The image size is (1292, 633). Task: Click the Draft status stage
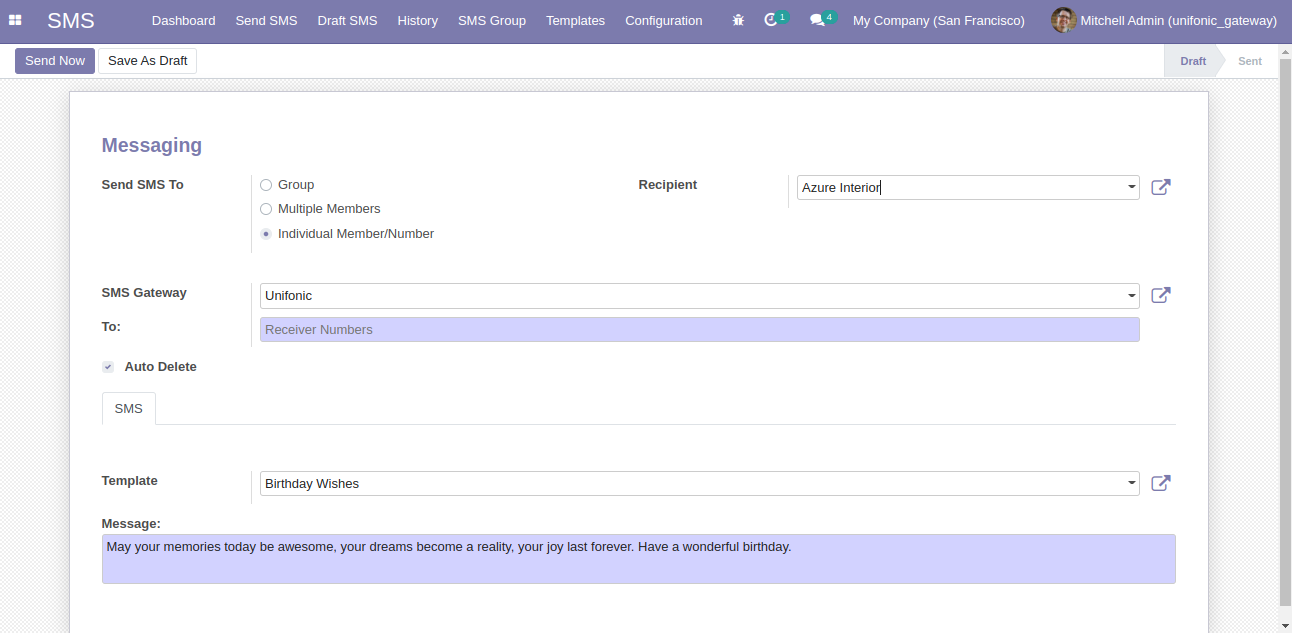tap(1192, 61)
